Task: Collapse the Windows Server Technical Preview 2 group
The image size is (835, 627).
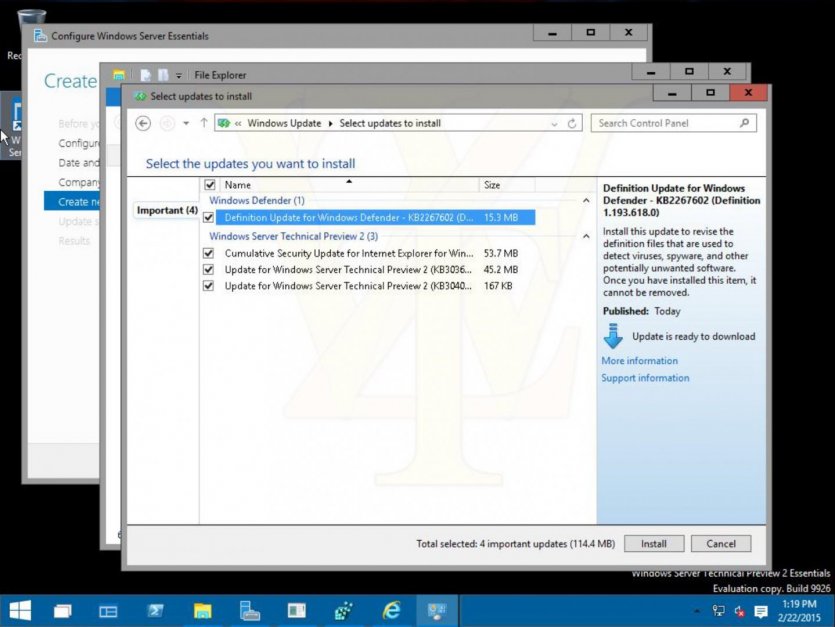Action: [x=586, y=236]
